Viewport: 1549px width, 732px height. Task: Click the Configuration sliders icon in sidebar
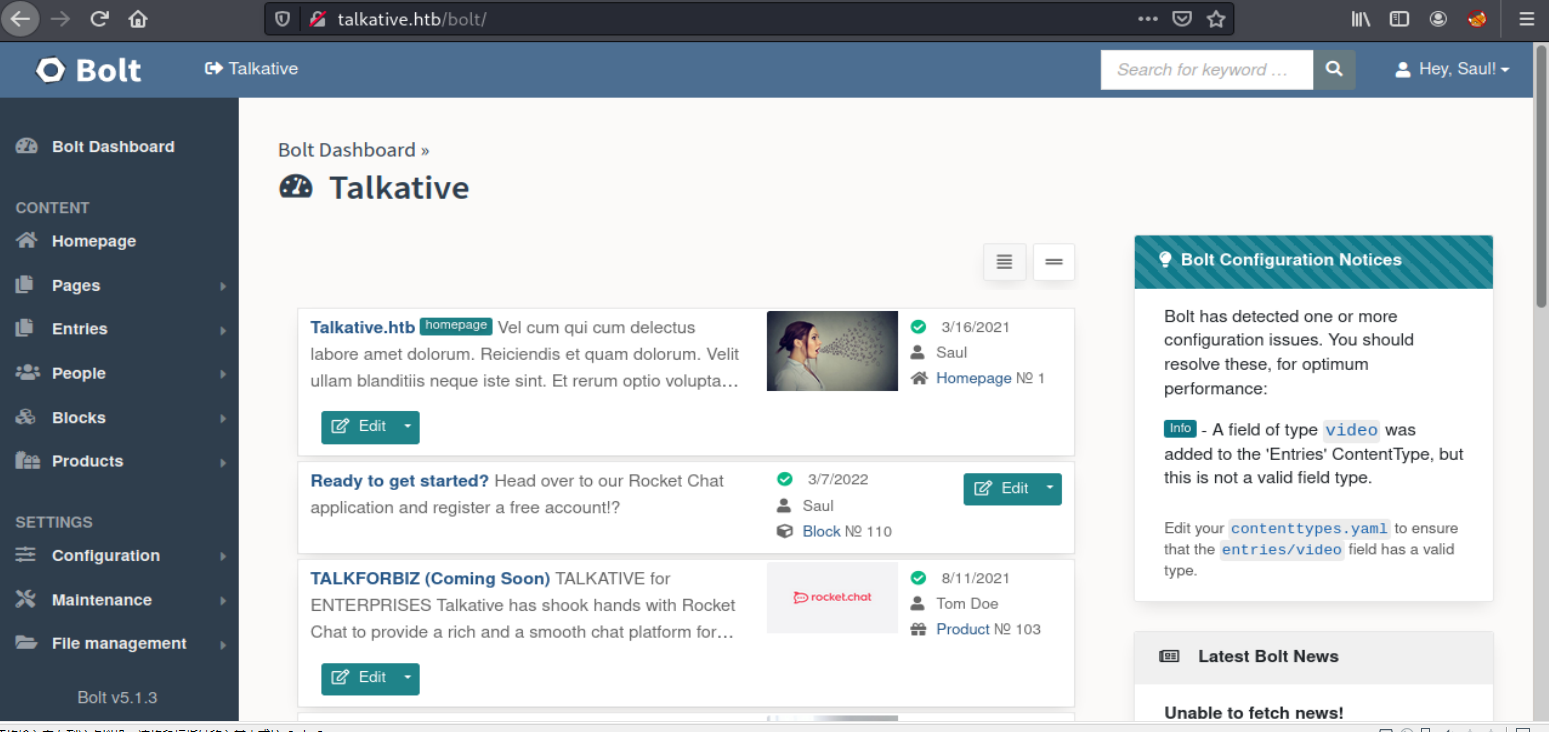[x=25, y=555]
